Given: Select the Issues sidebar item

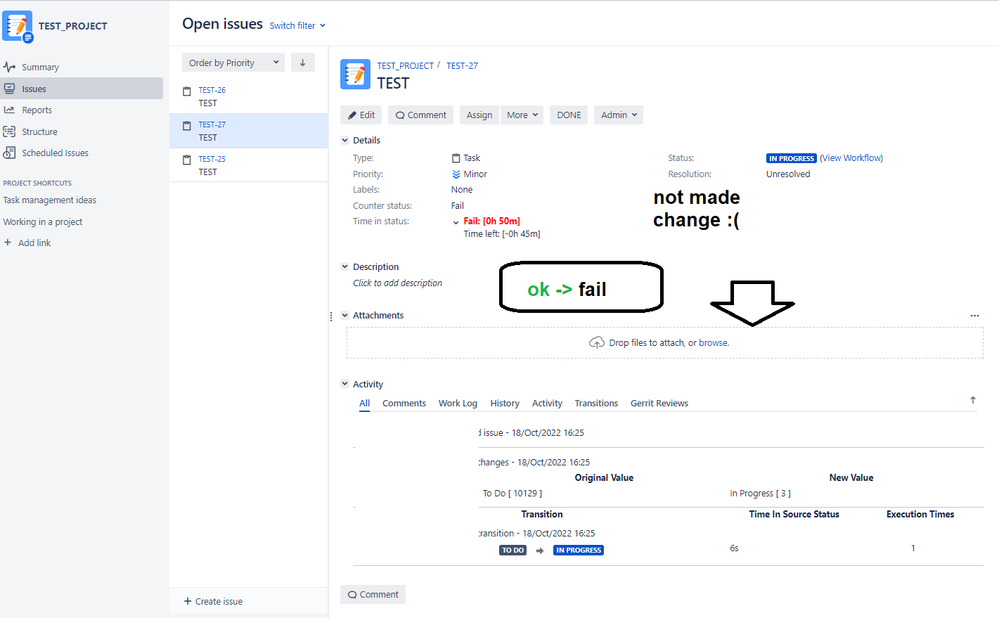Looking at the screenshot, I should 82,89.
